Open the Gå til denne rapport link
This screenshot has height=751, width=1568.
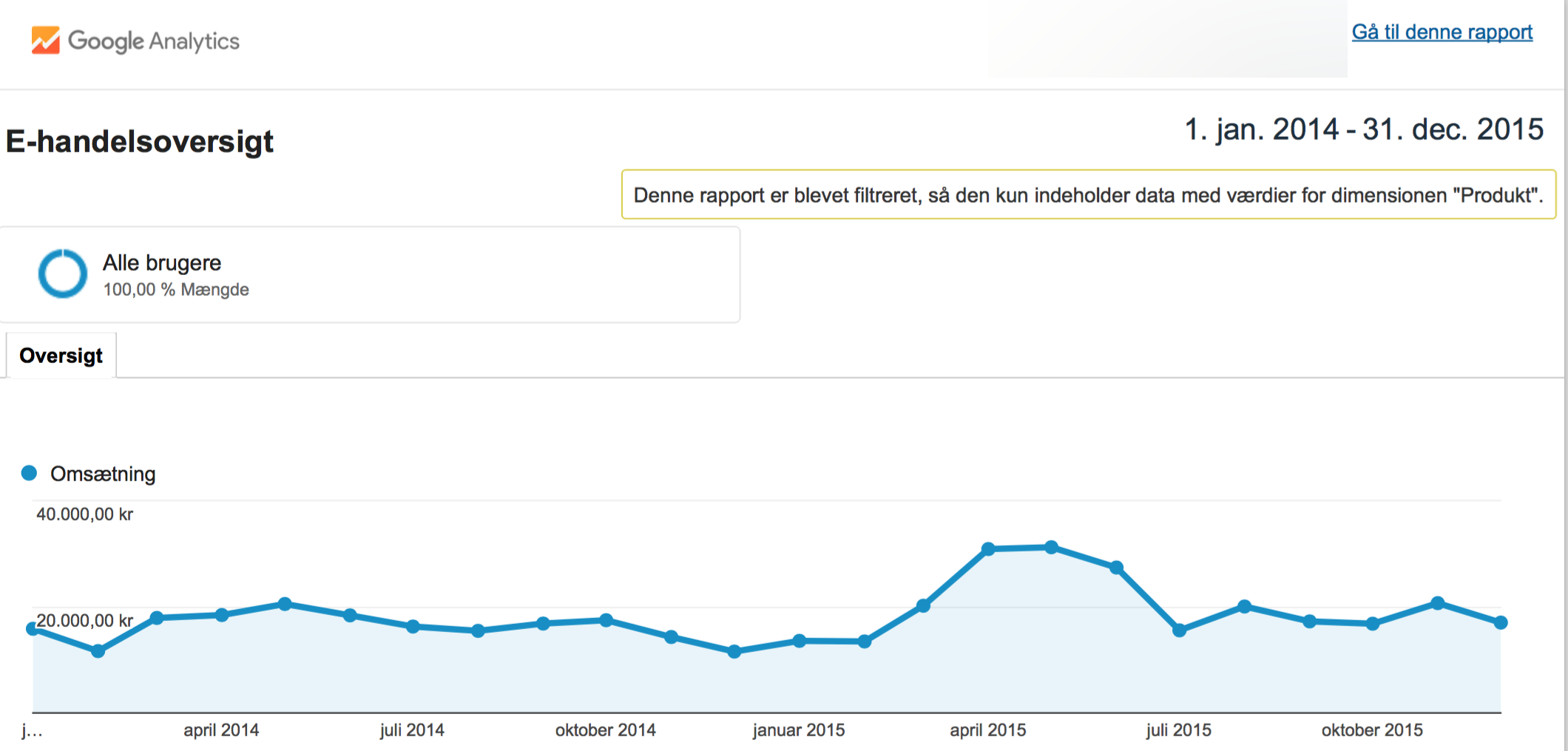click(x=1442, y=33)
